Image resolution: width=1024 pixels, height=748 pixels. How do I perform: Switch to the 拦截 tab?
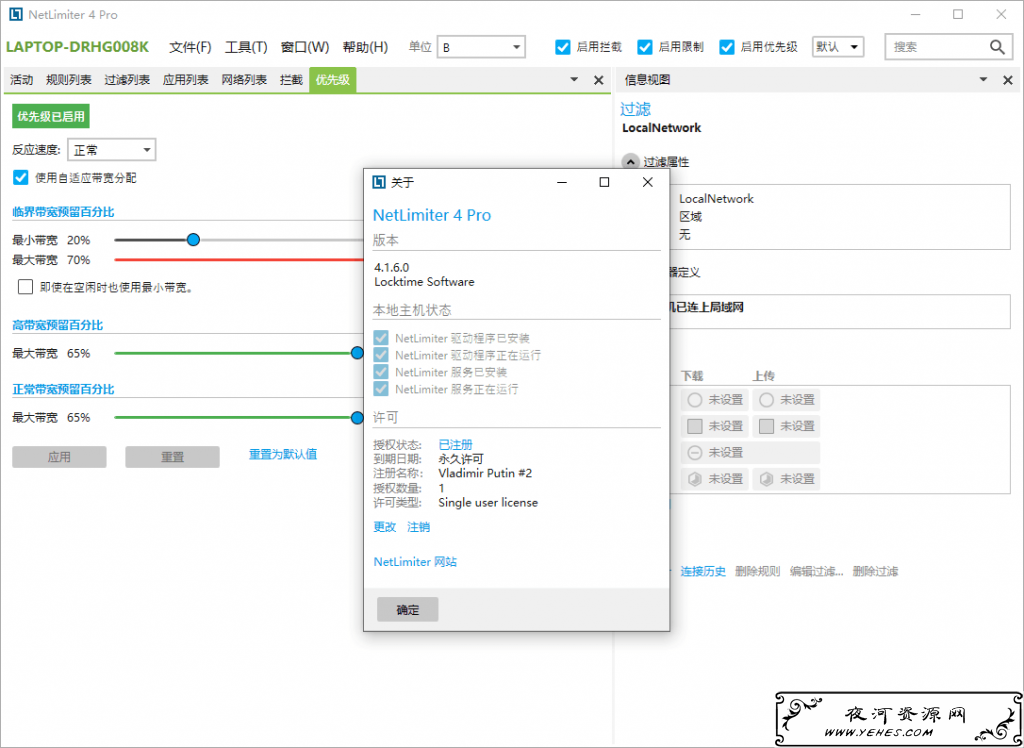coord(291,80)
